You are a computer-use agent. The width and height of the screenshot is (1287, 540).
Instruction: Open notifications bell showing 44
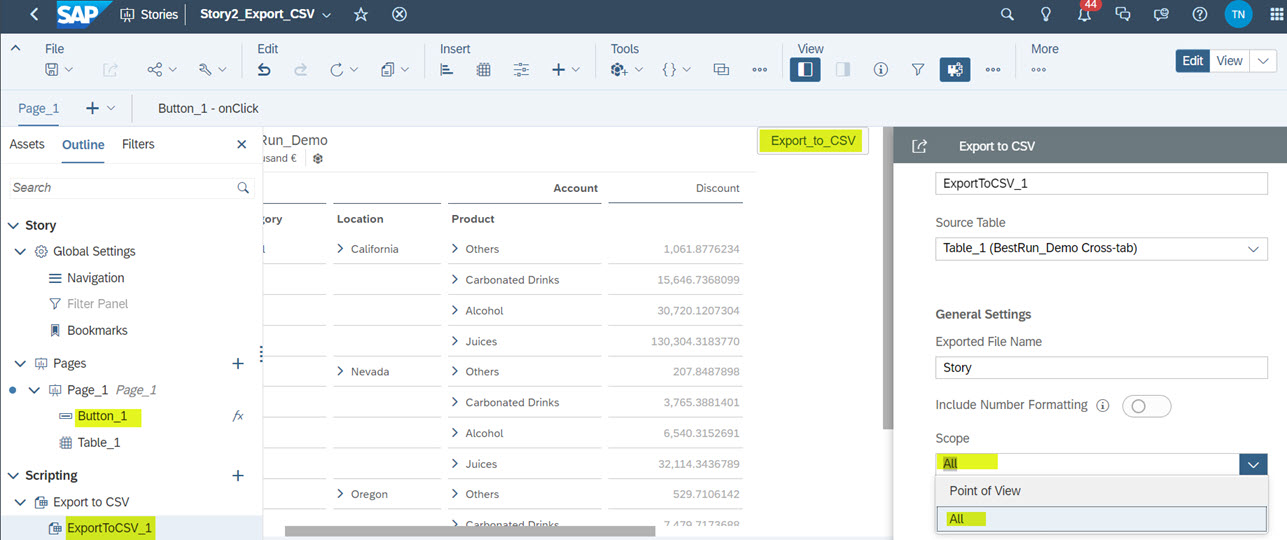1085,14
